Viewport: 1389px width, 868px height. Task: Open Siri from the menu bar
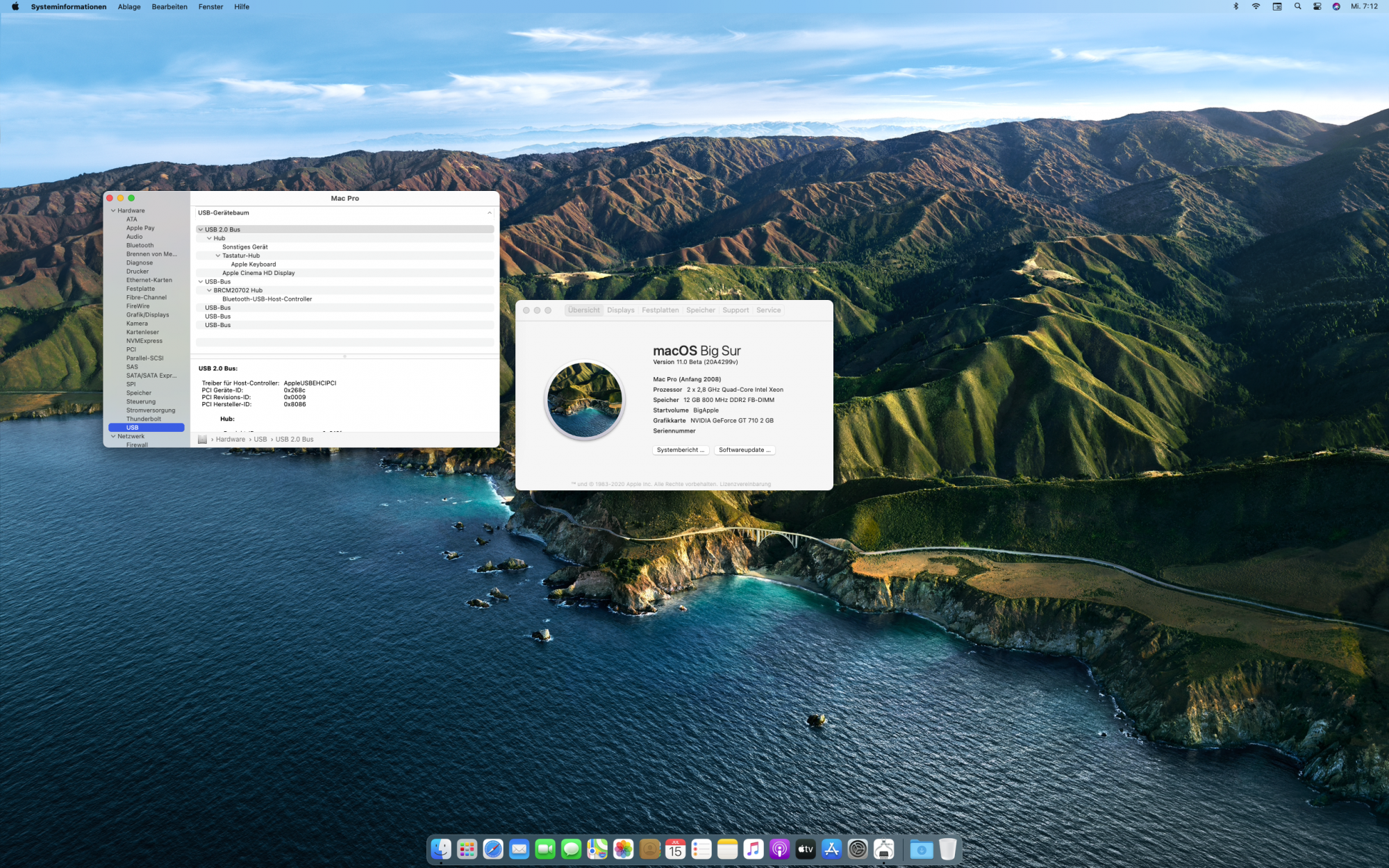click(x=1336, y=6)
